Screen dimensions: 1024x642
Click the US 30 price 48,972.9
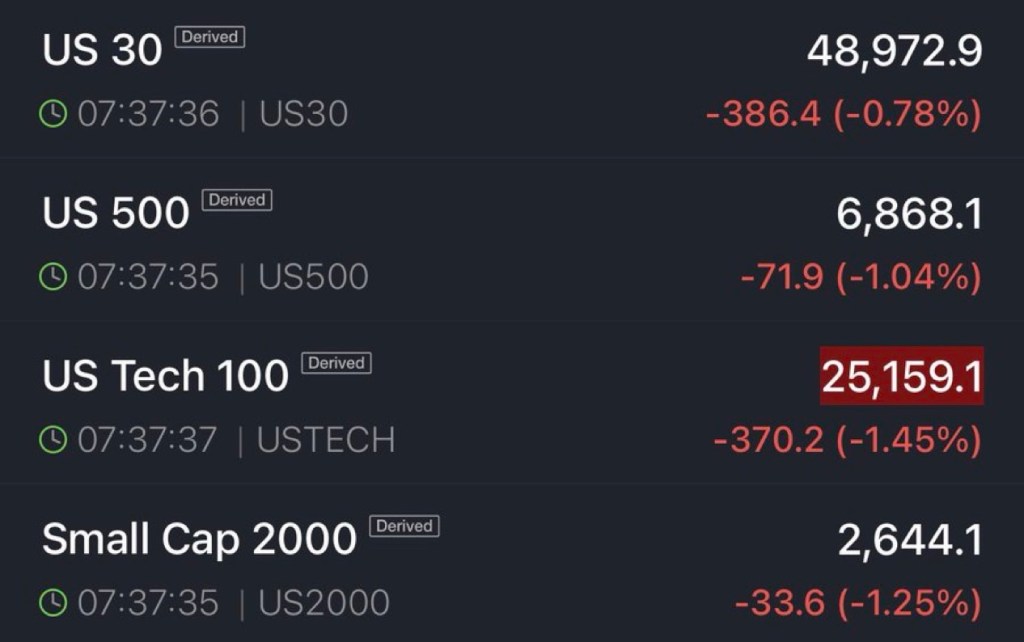(894, 51)
